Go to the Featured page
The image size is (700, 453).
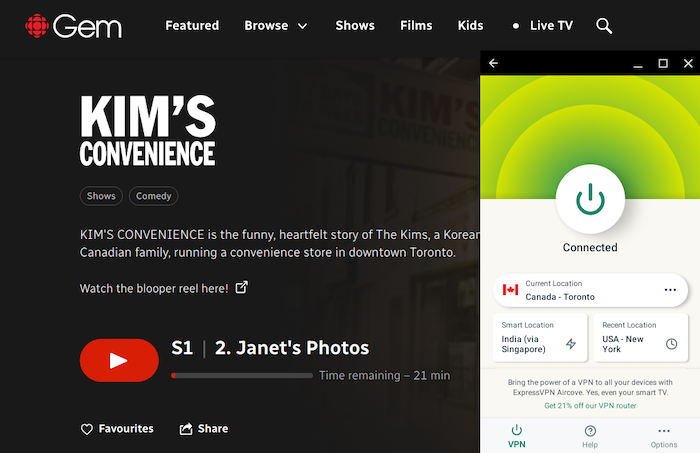192,25
